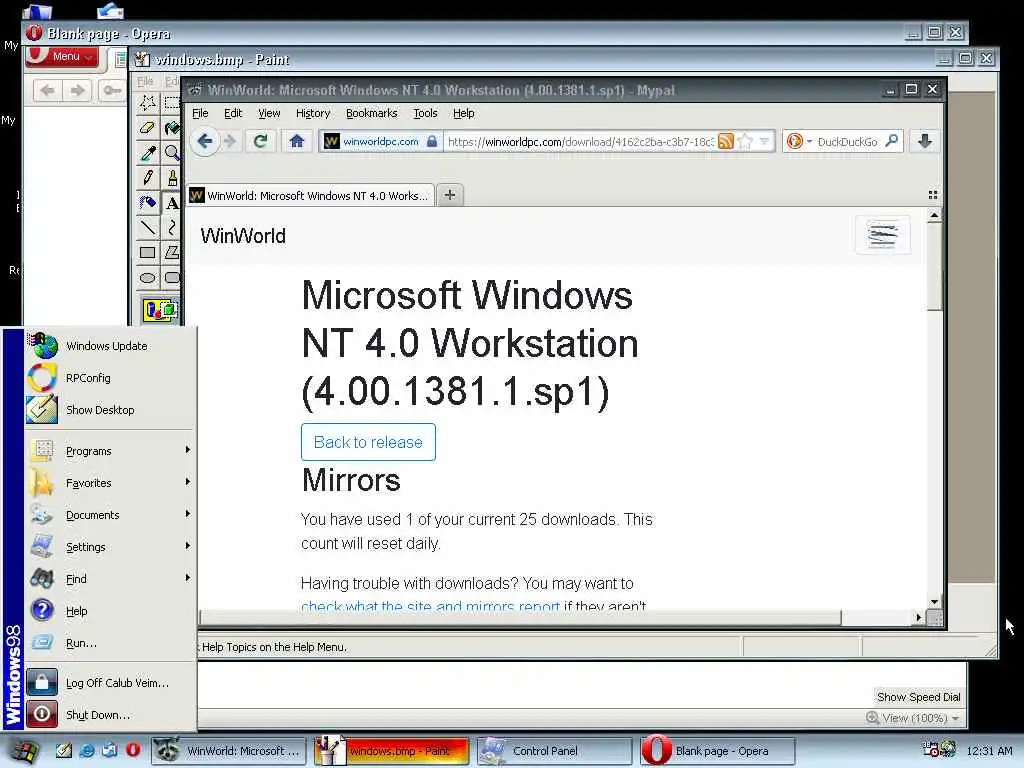The height and width of the screenshot is (768, 1024).
Task: Click Show Speed Dial in Opera
Action: [918, 697]
